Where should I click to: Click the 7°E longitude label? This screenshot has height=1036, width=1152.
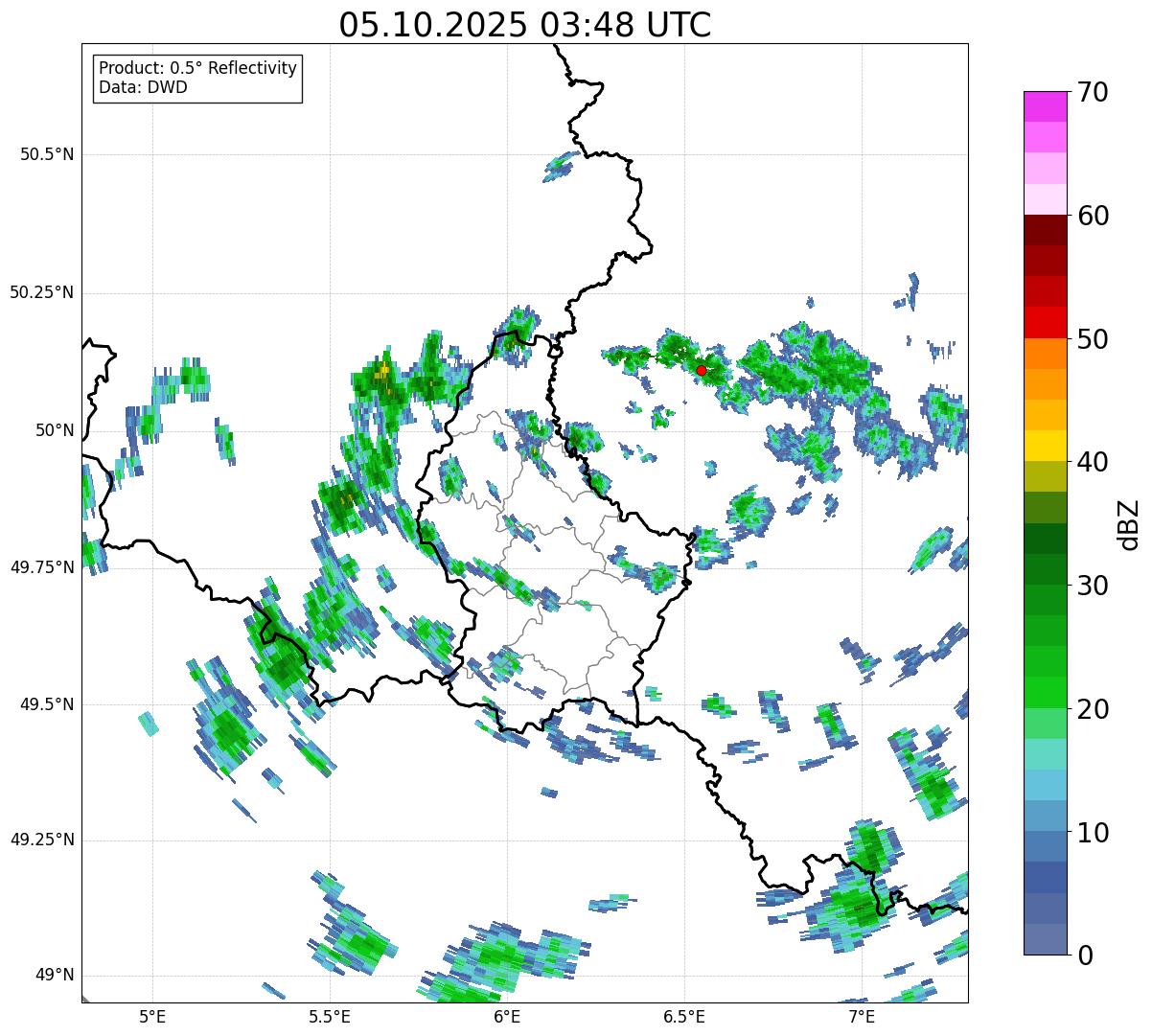point(862,1016)
